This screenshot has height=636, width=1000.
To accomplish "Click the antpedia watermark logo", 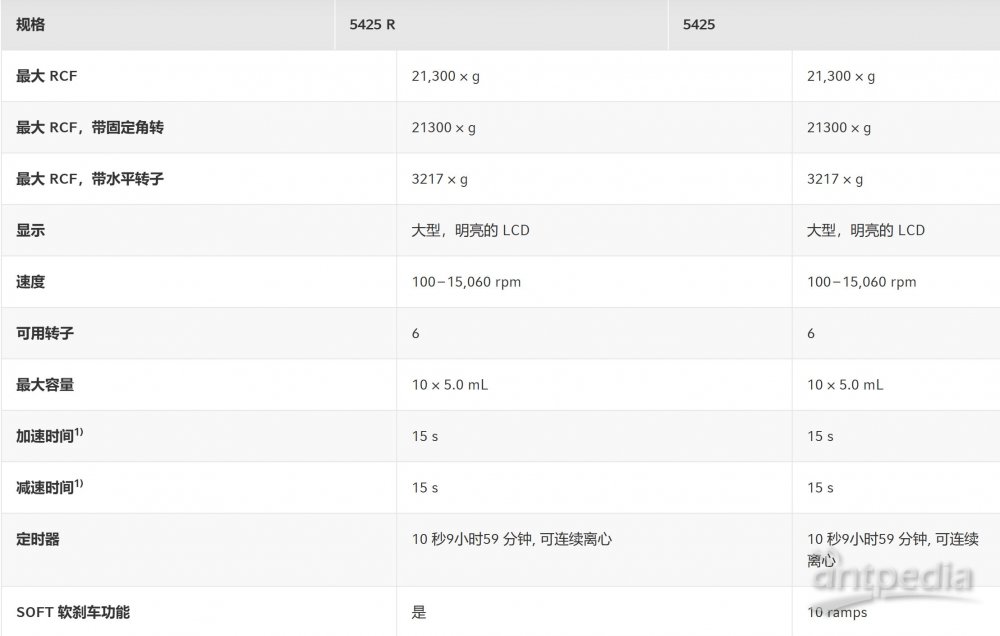I will coord(892,578).
